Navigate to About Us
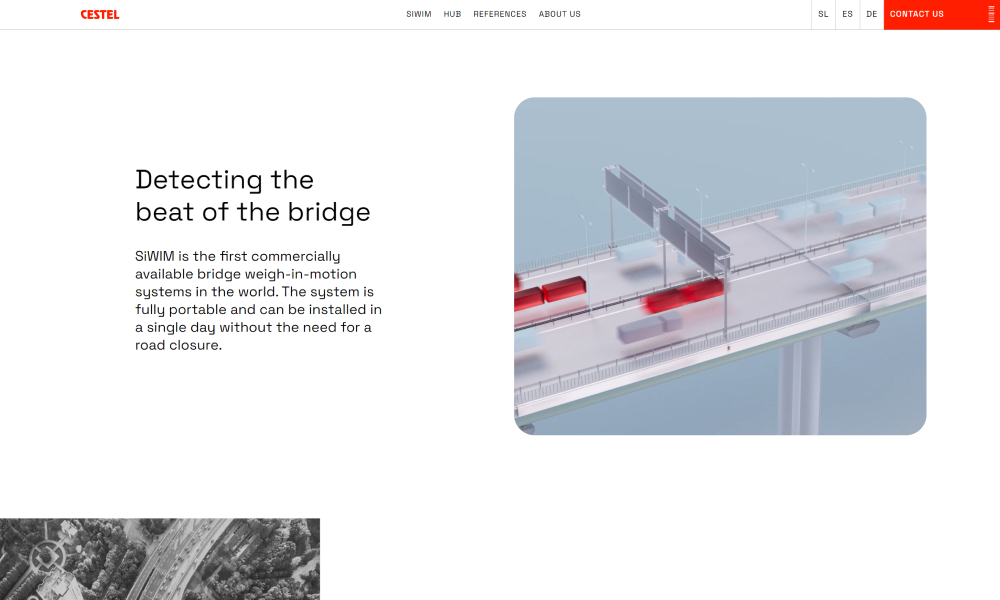 [559, 14]
